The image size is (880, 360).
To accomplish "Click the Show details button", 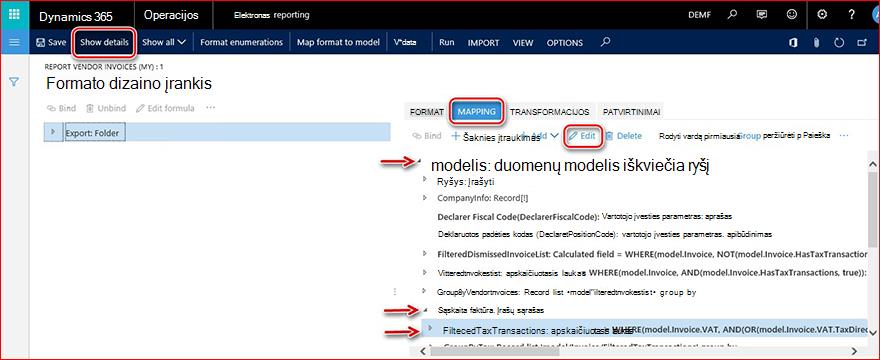I will 104,42.
